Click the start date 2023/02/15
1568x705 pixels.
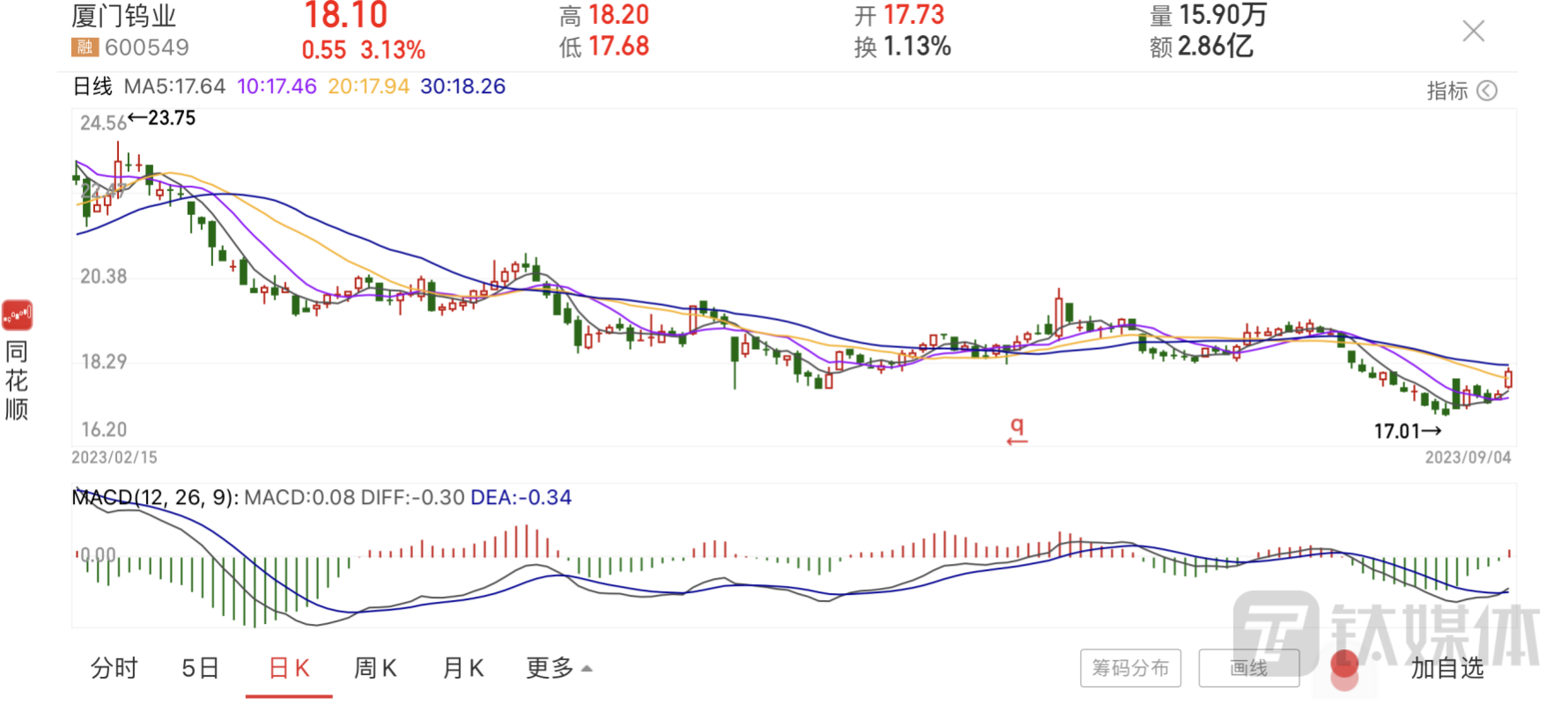tap(115, 457)
